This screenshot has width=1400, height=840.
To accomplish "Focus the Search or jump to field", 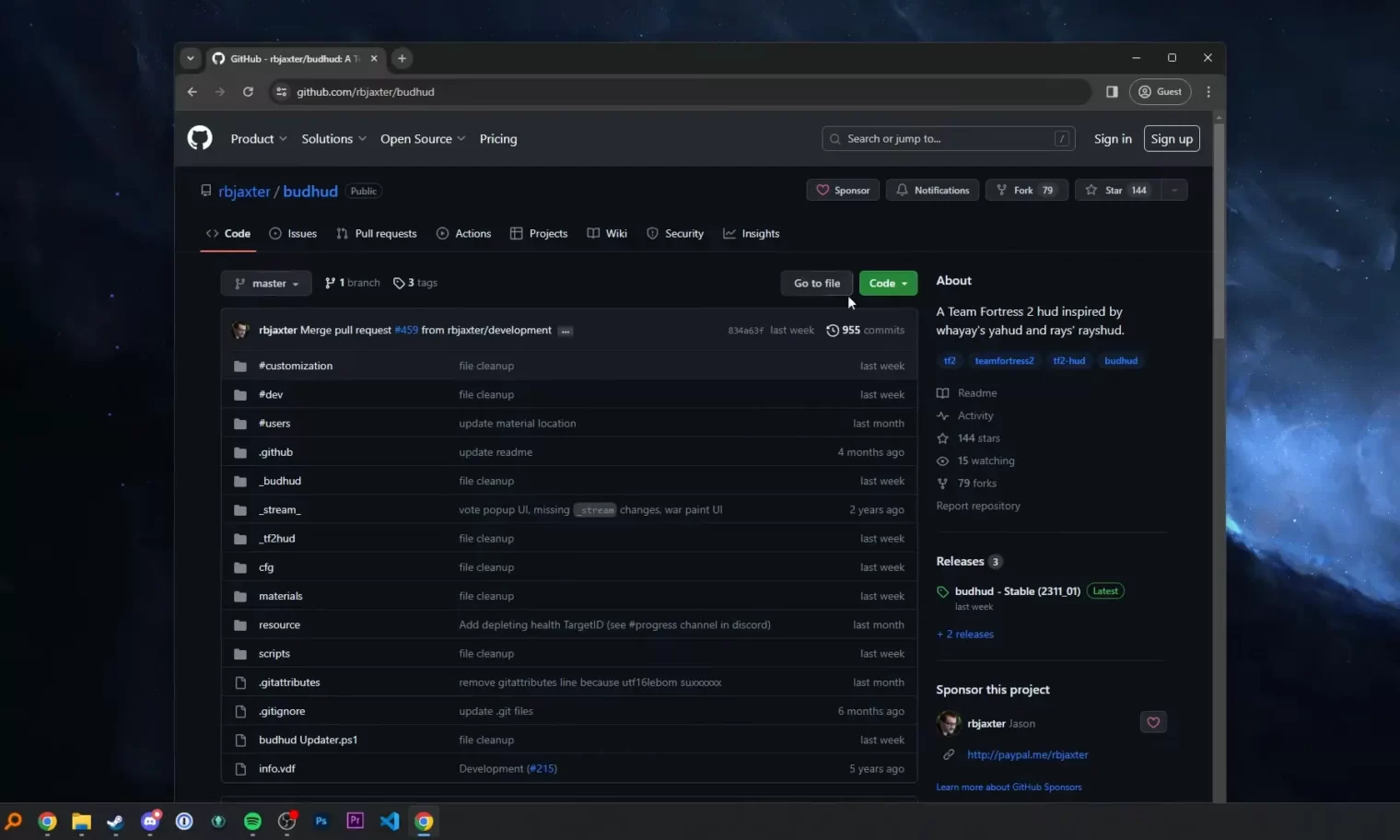I will [x=949, y=139].
